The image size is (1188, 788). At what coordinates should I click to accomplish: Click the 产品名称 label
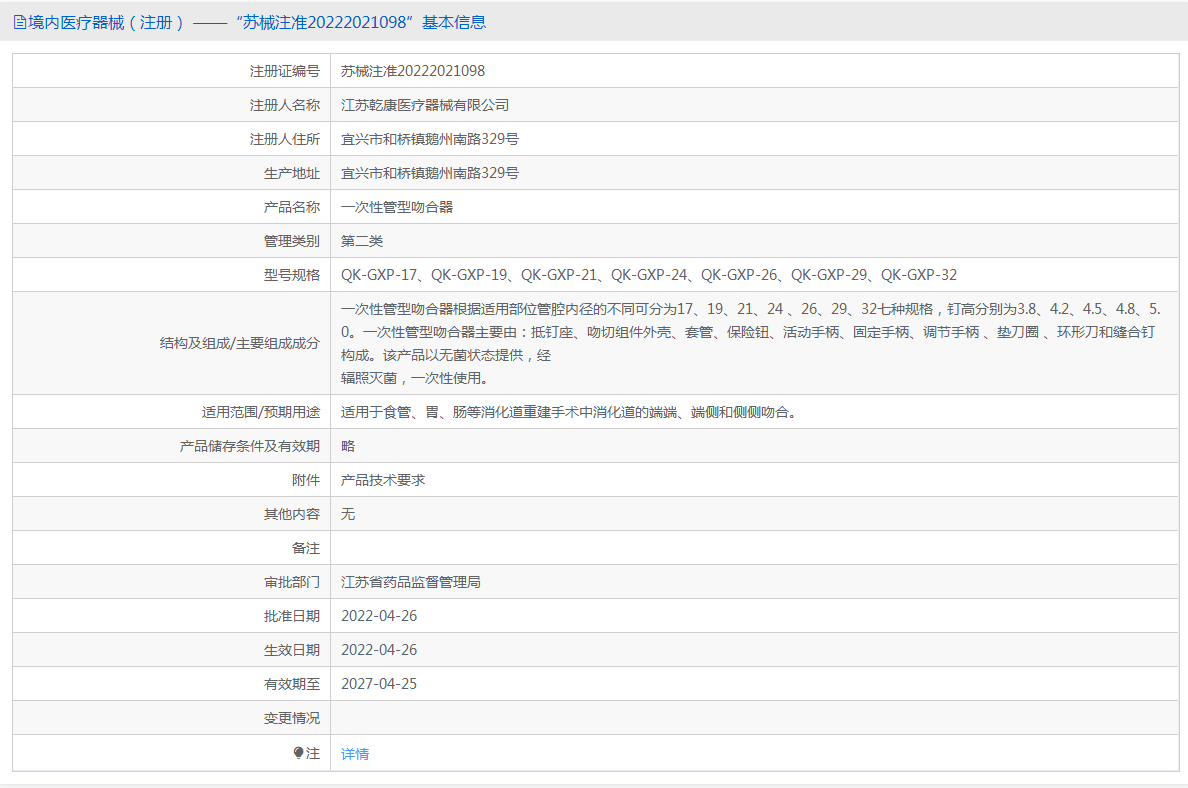tap(292, 207)
